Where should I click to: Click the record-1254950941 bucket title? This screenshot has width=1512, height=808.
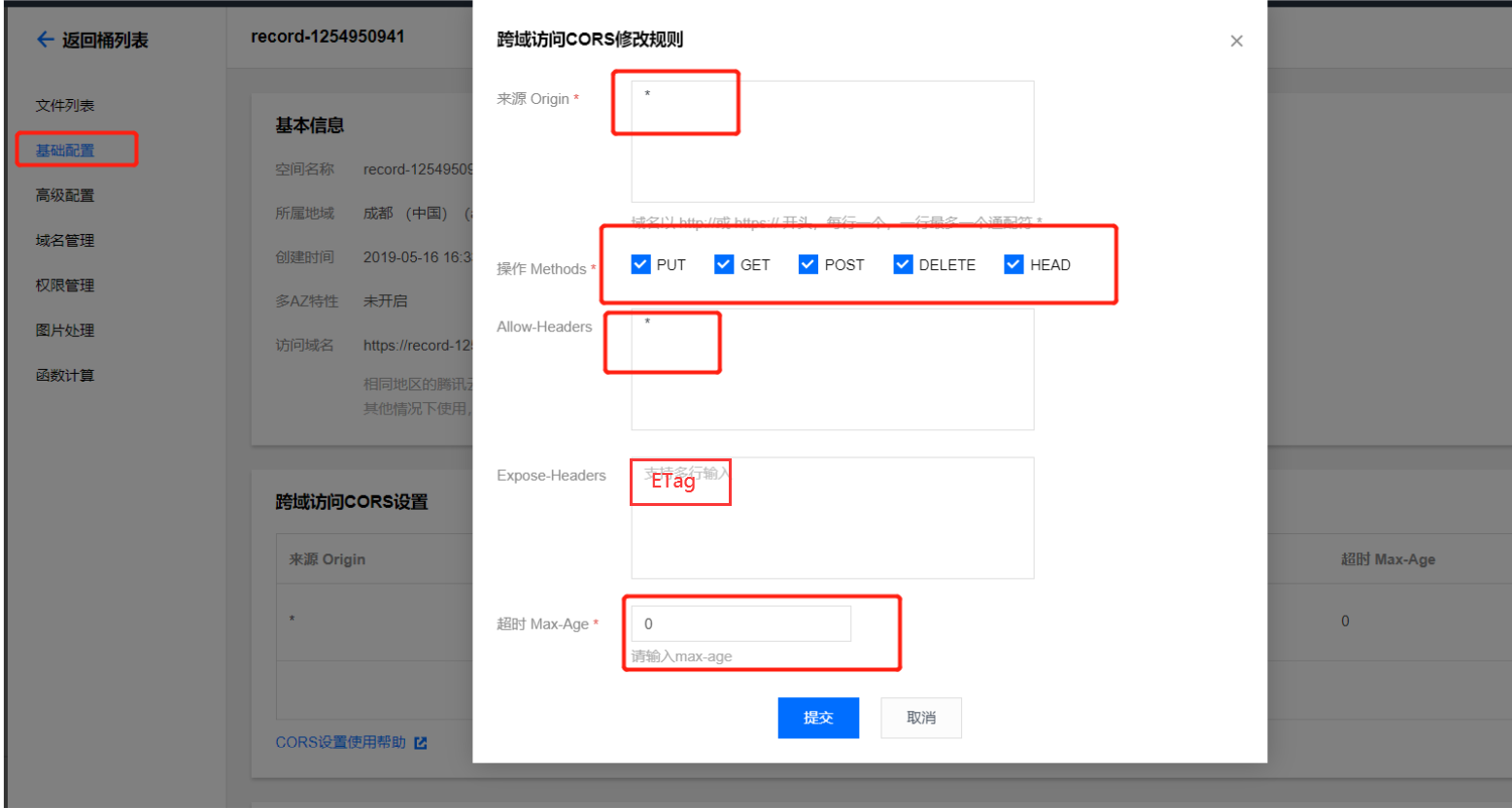coord(327,37)
